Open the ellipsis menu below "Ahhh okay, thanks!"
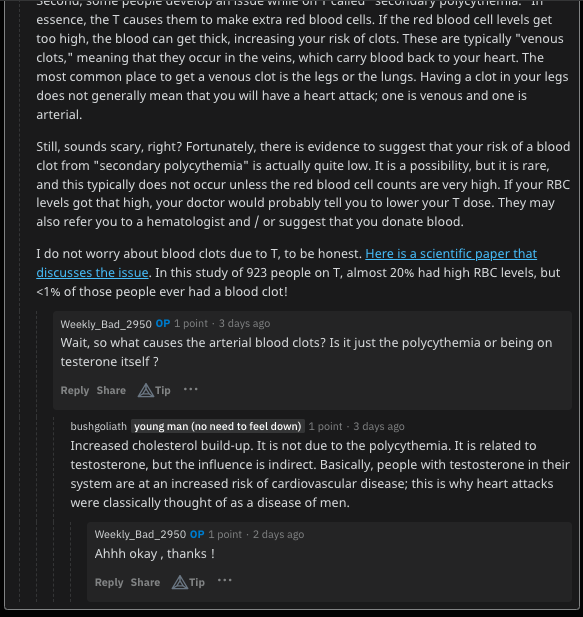Image resolution: width=583 pixels, height=617 pixels. click(225, 581)
